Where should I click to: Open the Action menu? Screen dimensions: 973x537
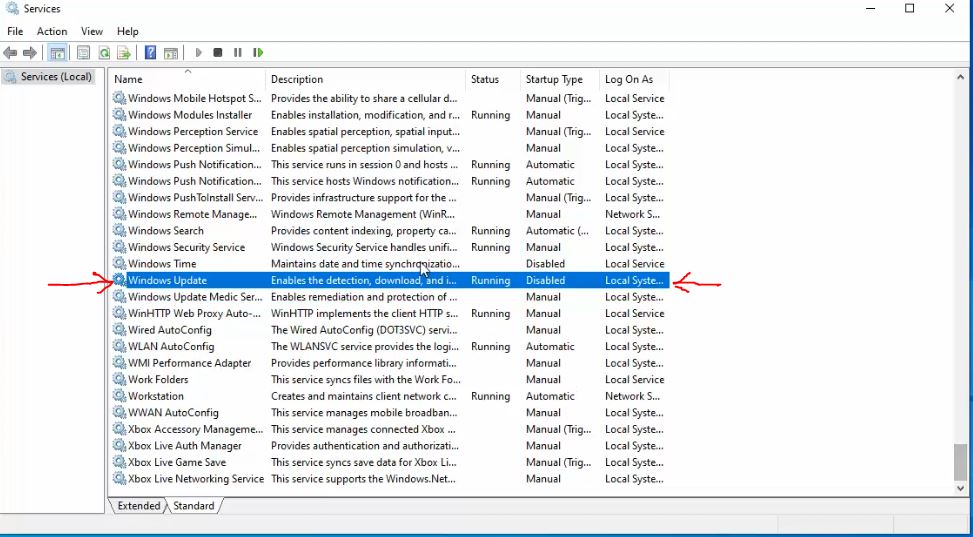[x=52, y=31]
